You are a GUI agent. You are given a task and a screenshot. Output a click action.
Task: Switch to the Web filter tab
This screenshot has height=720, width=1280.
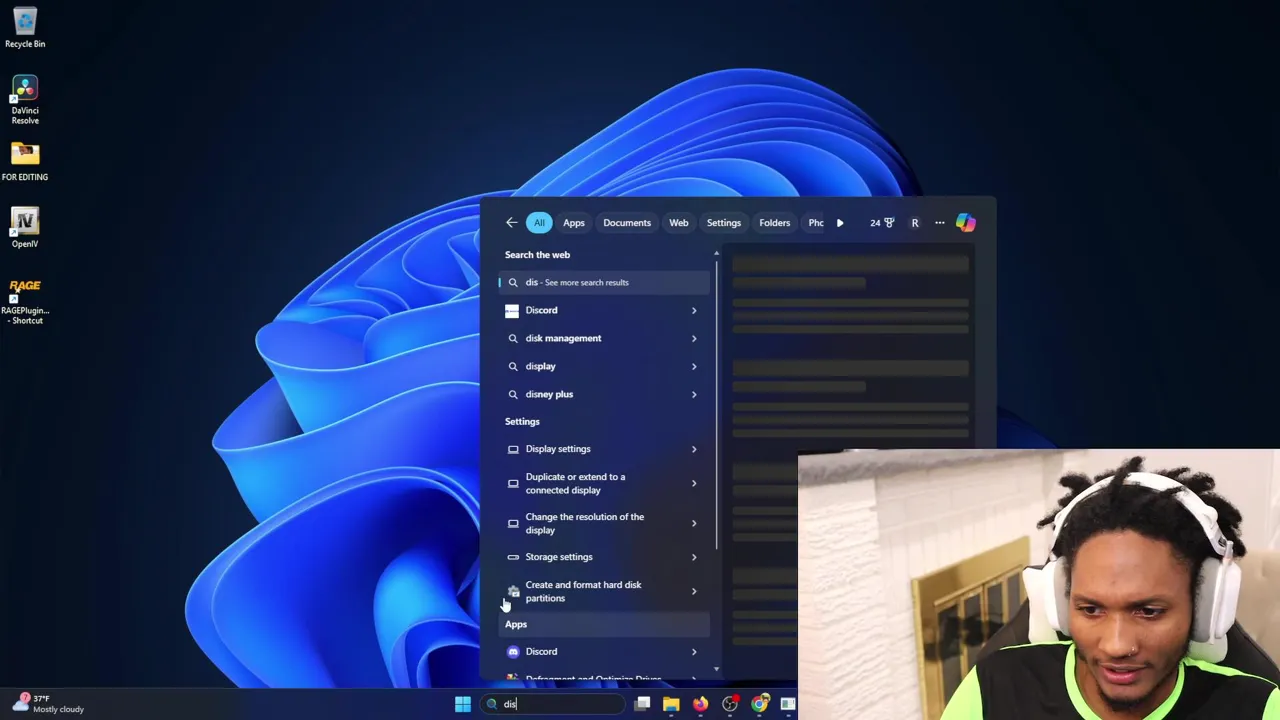(679, 223)
